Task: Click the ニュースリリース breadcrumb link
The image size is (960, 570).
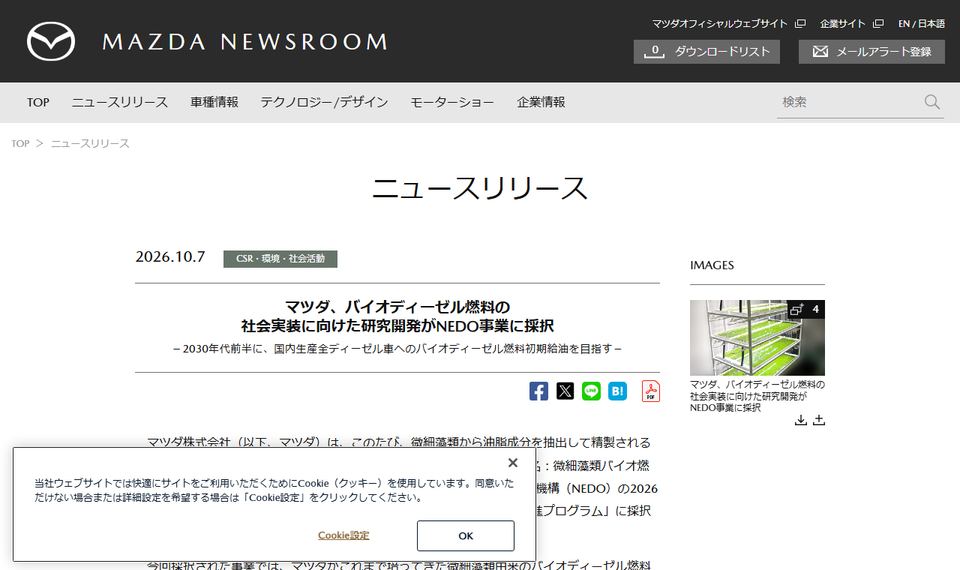Action: [90, 143]
